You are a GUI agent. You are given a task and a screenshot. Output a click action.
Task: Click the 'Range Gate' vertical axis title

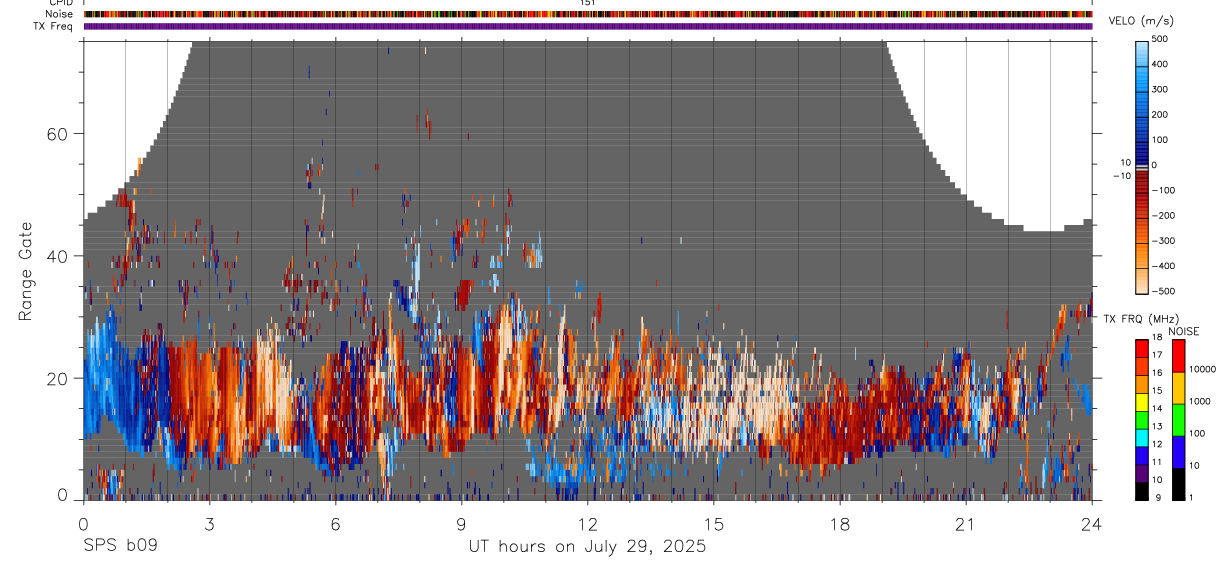(27, 271)
